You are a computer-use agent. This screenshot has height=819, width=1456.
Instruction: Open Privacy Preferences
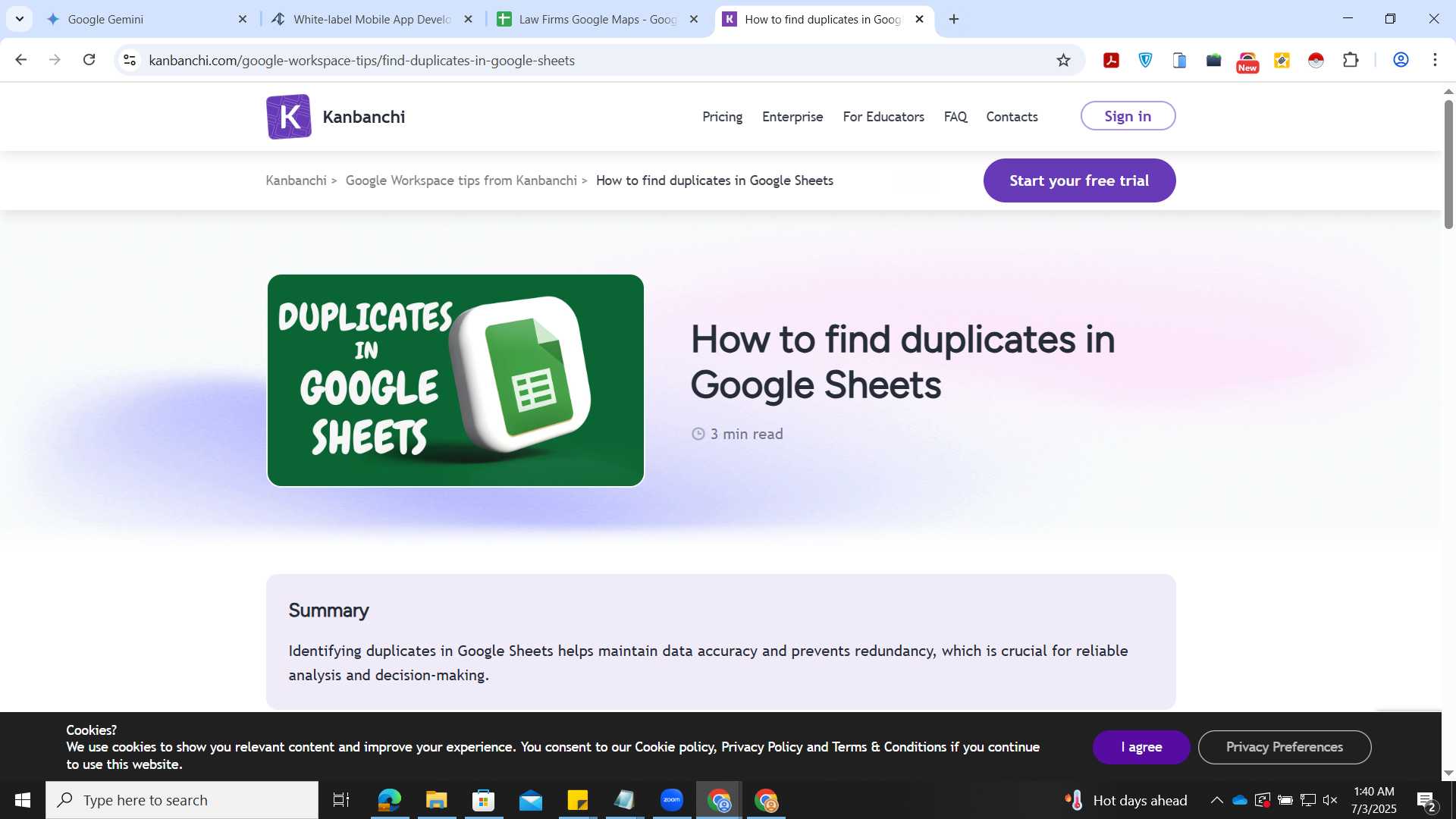[x=1285, y=747]
